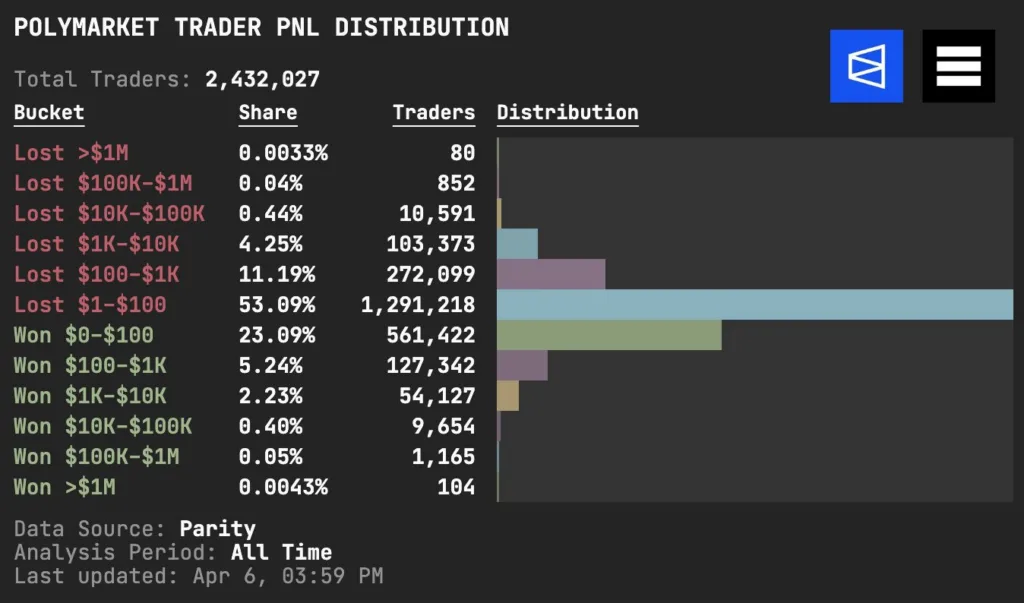Screen dimensions: 1024x603
Task: Select the Won >$1M bucket label
Action: pyautogui.click(x=65, y=487)
